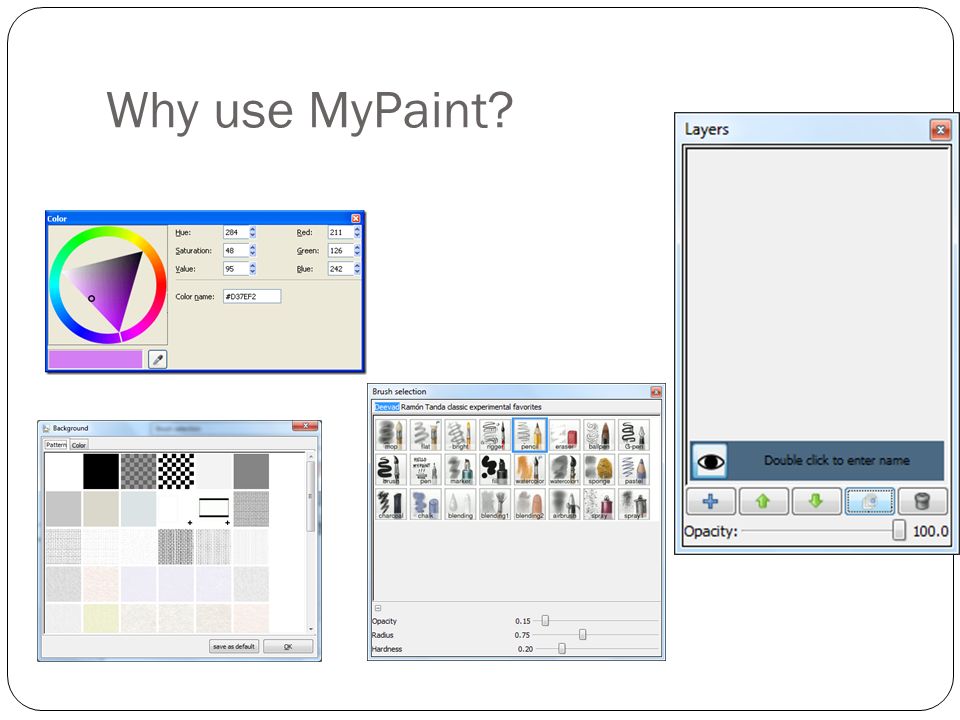Switch to Pattern tab in Background window
The width and height of the screenshot is (960, 720).
[x=56, y=445]
